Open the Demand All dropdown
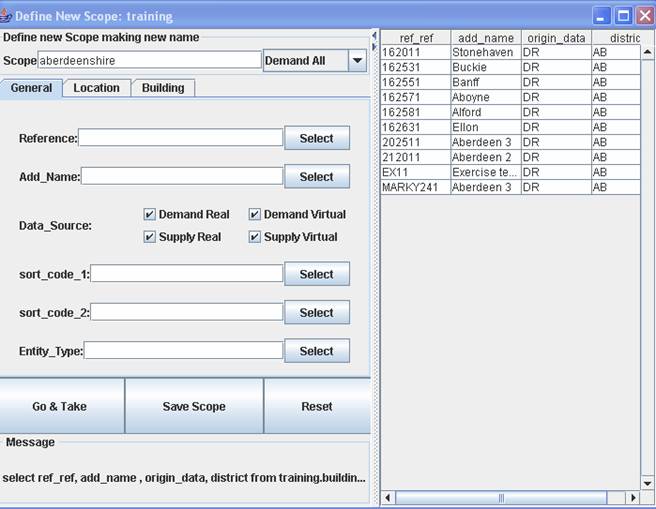The width and height of the screenshot is (656, 509). tap(357, 61)
